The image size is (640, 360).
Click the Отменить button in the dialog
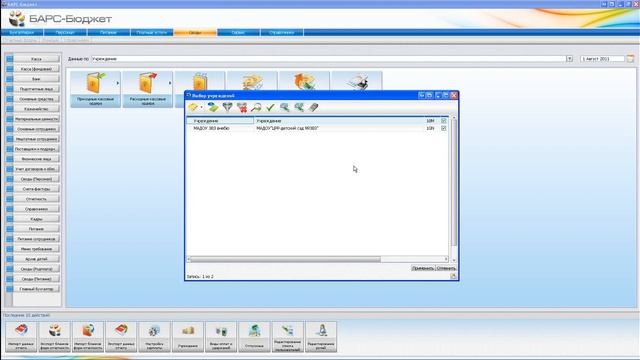point(446,268)
